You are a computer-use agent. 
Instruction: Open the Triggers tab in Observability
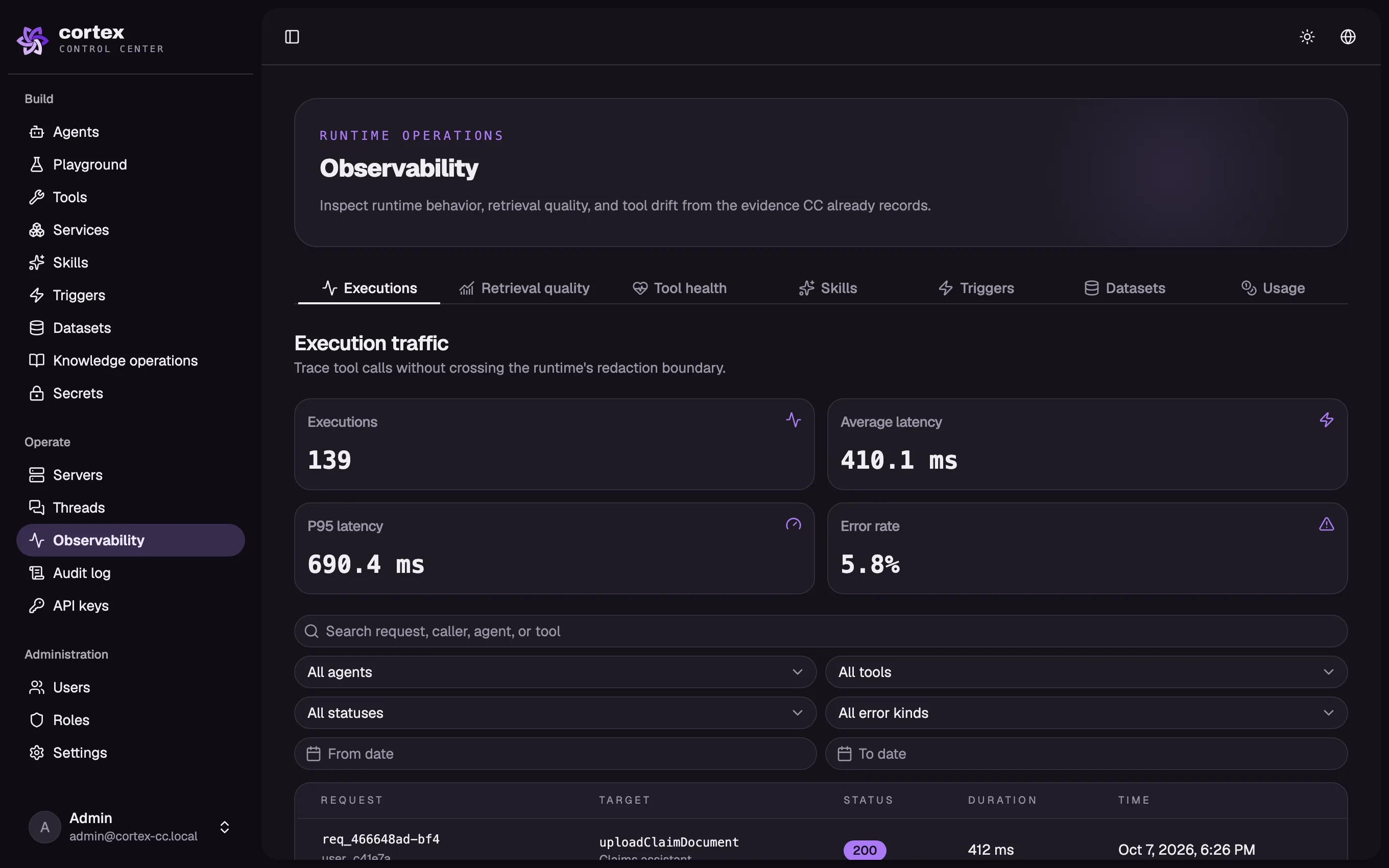click(x=976, y=289)
